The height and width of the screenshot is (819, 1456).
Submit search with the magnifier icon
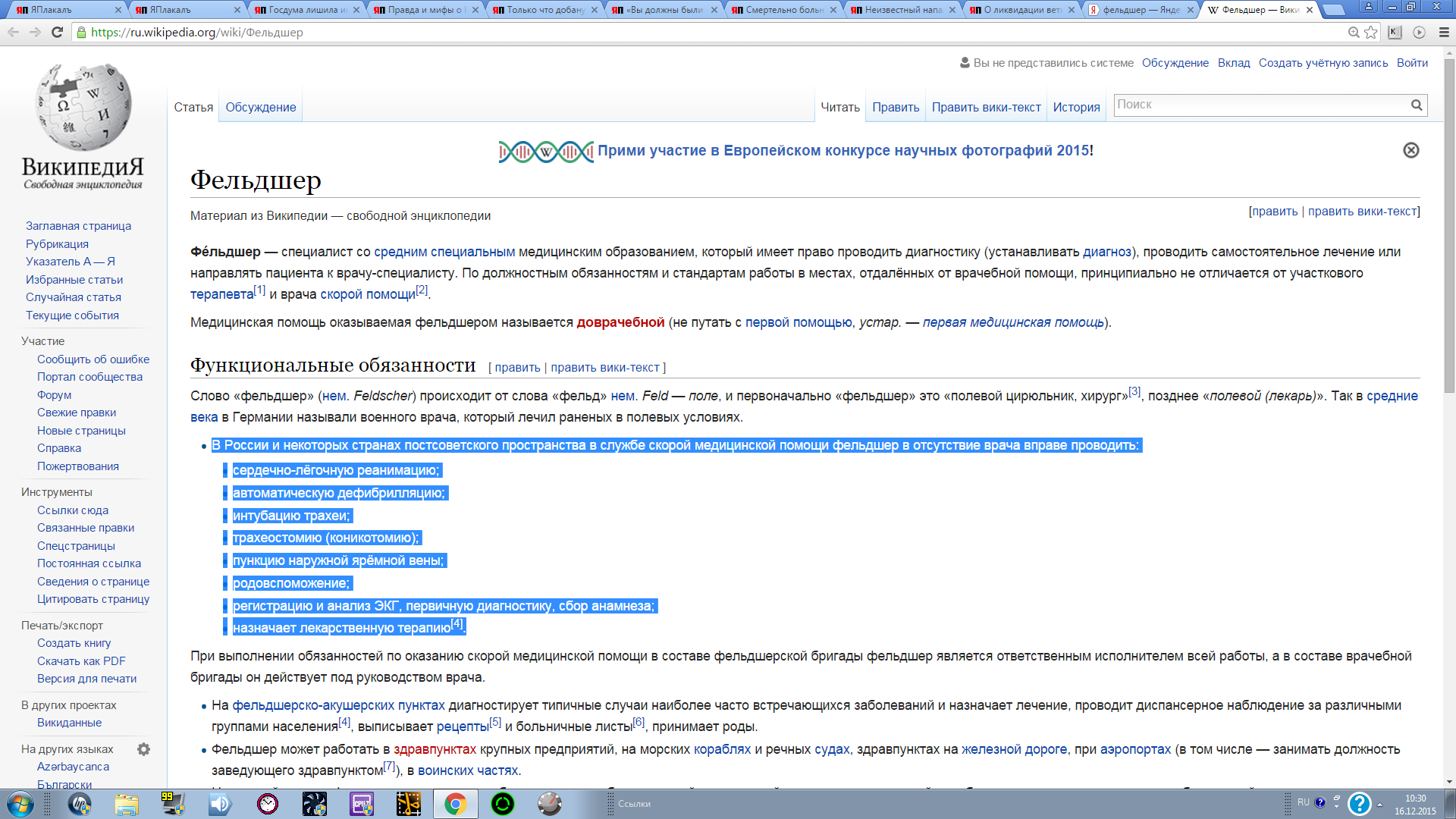[1417, 105]
